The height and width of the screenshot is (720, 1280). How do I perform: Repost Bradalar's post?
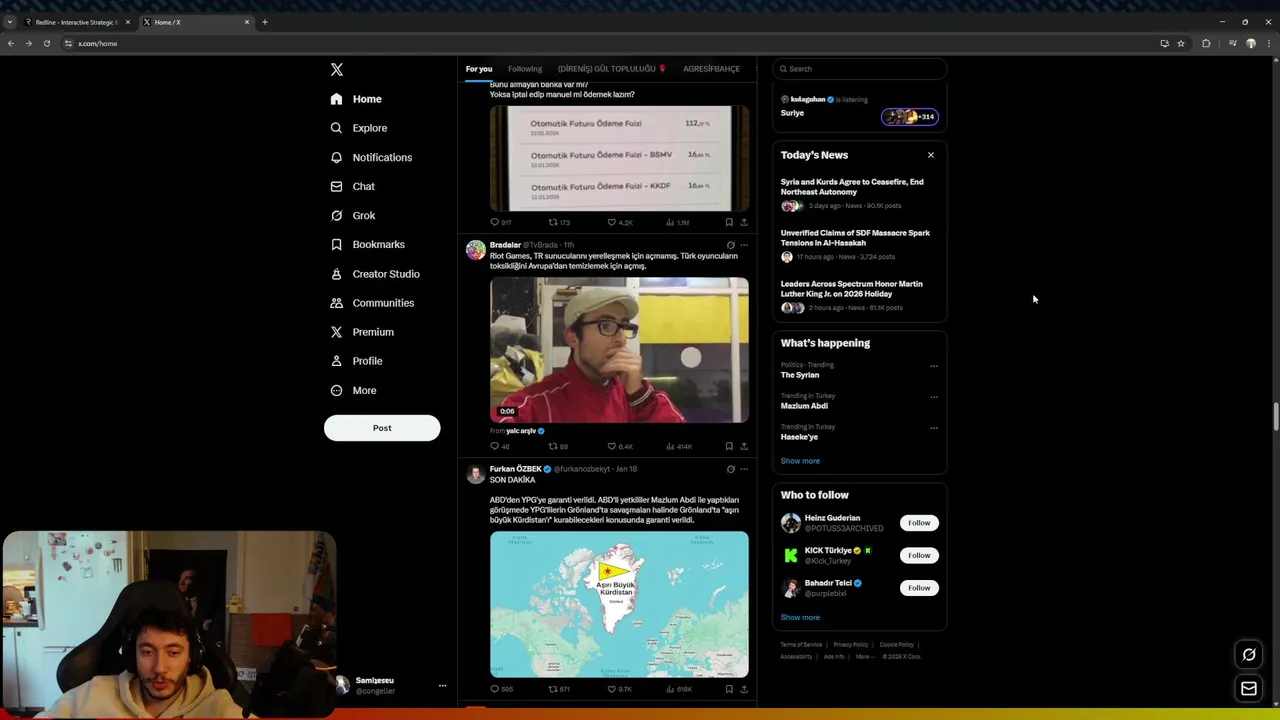pyautogui.click(x=558, y=446)
